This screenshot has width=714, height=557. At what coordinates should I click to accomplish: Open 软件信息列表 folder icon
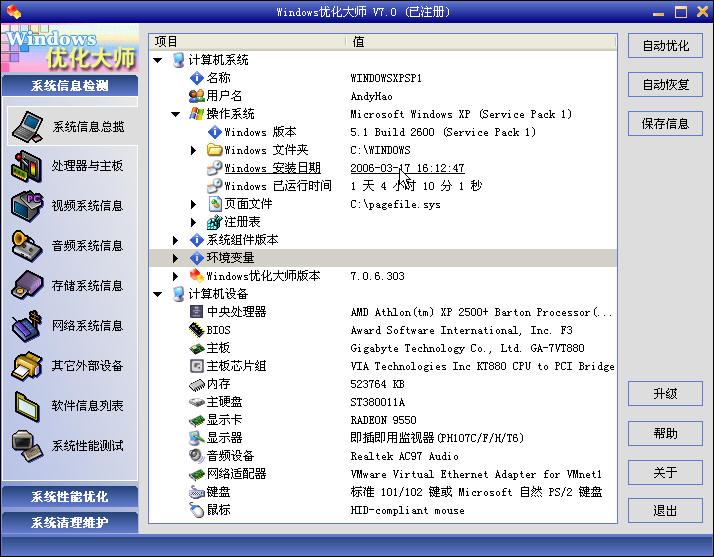click(x=26, y=406)
